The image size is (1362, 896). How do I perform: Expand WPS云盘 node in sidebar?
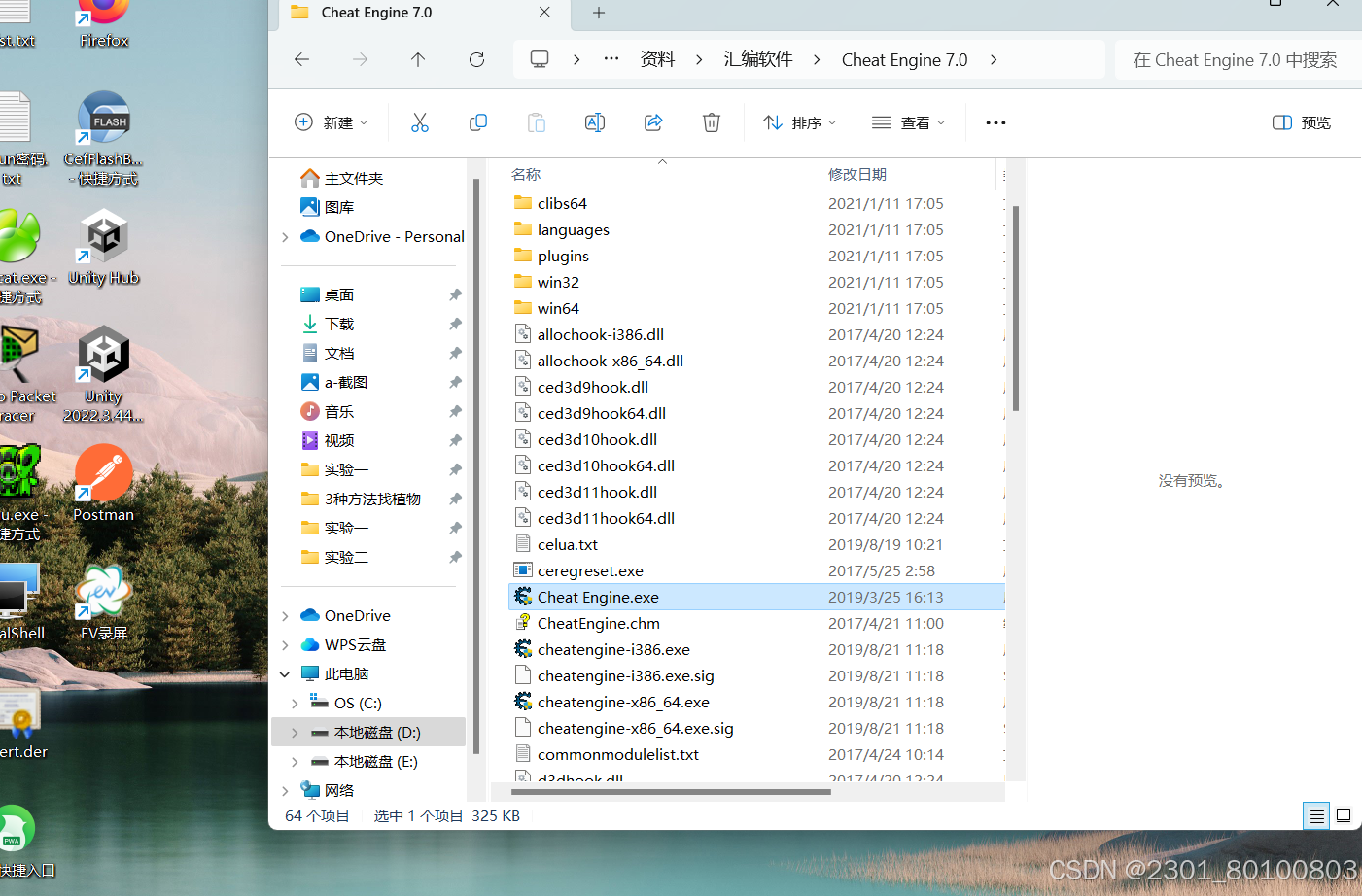tap(285, 645)
